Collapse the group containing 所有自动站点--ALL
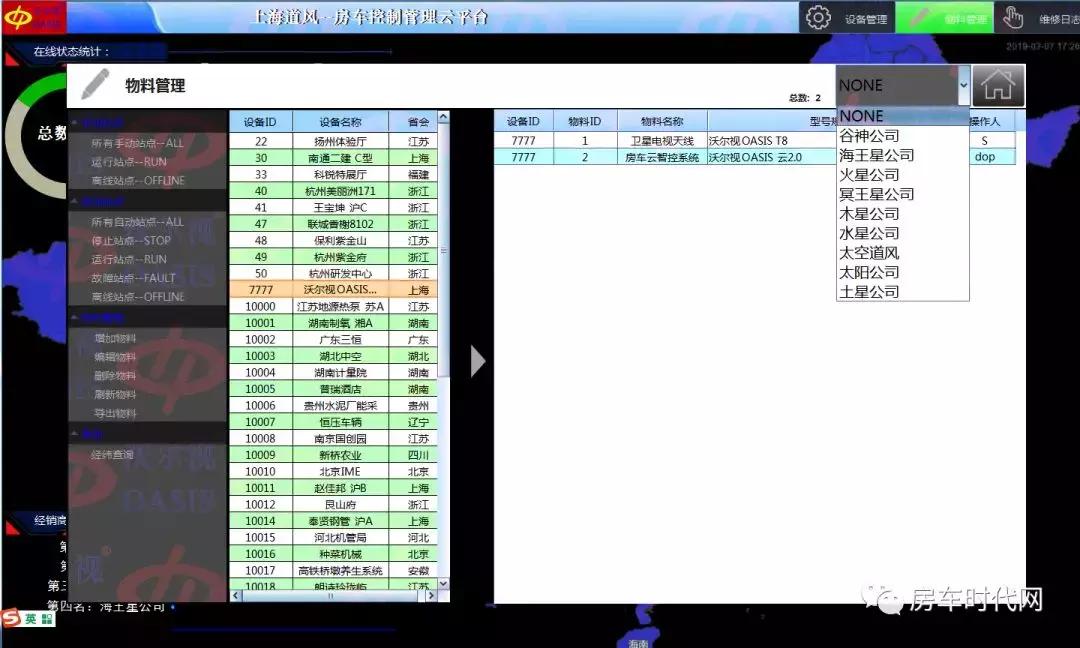Viewport: 1080px width, 648px height. tap(74, 201)
